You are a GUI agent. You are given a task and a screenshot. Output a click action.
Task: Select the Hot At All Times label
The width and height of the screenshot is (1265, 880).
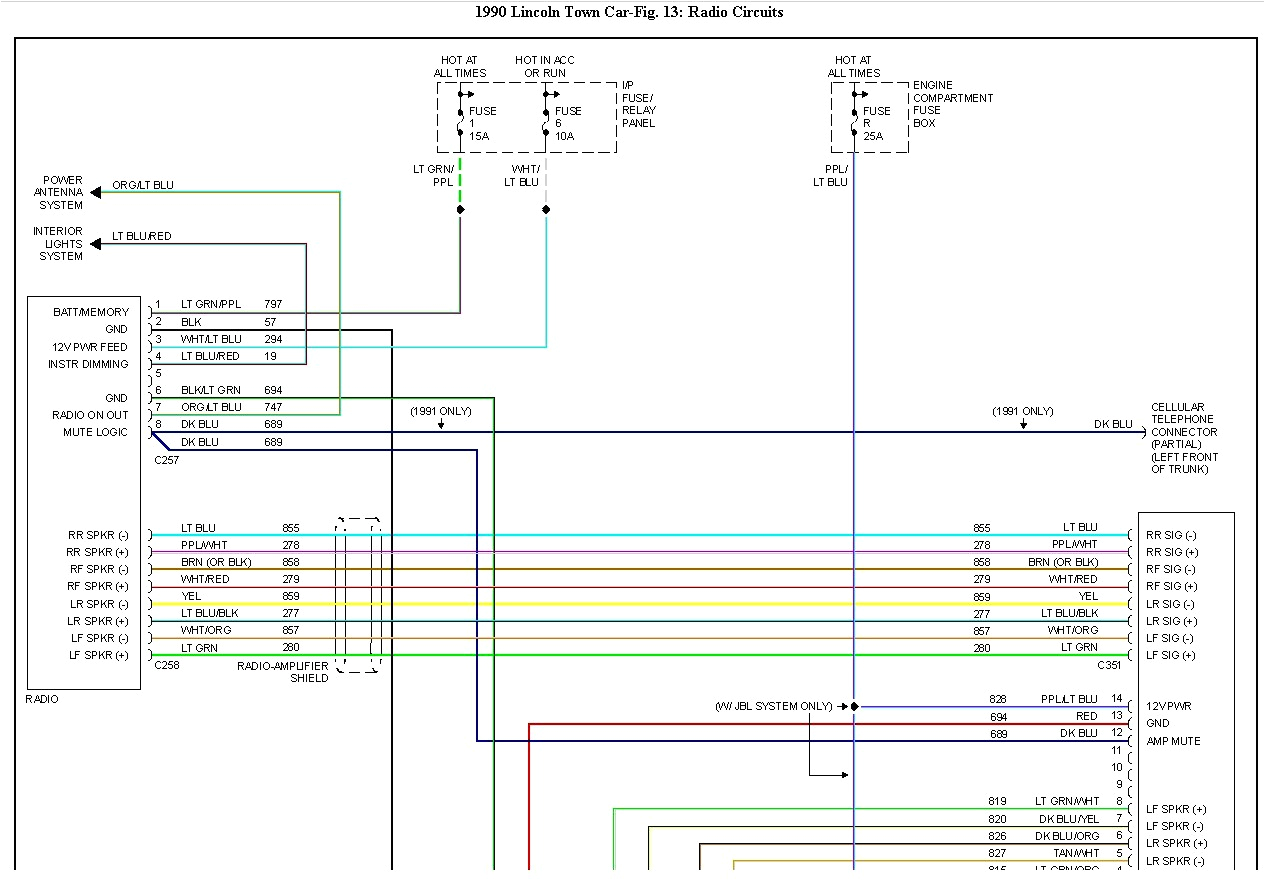point(459,66)
